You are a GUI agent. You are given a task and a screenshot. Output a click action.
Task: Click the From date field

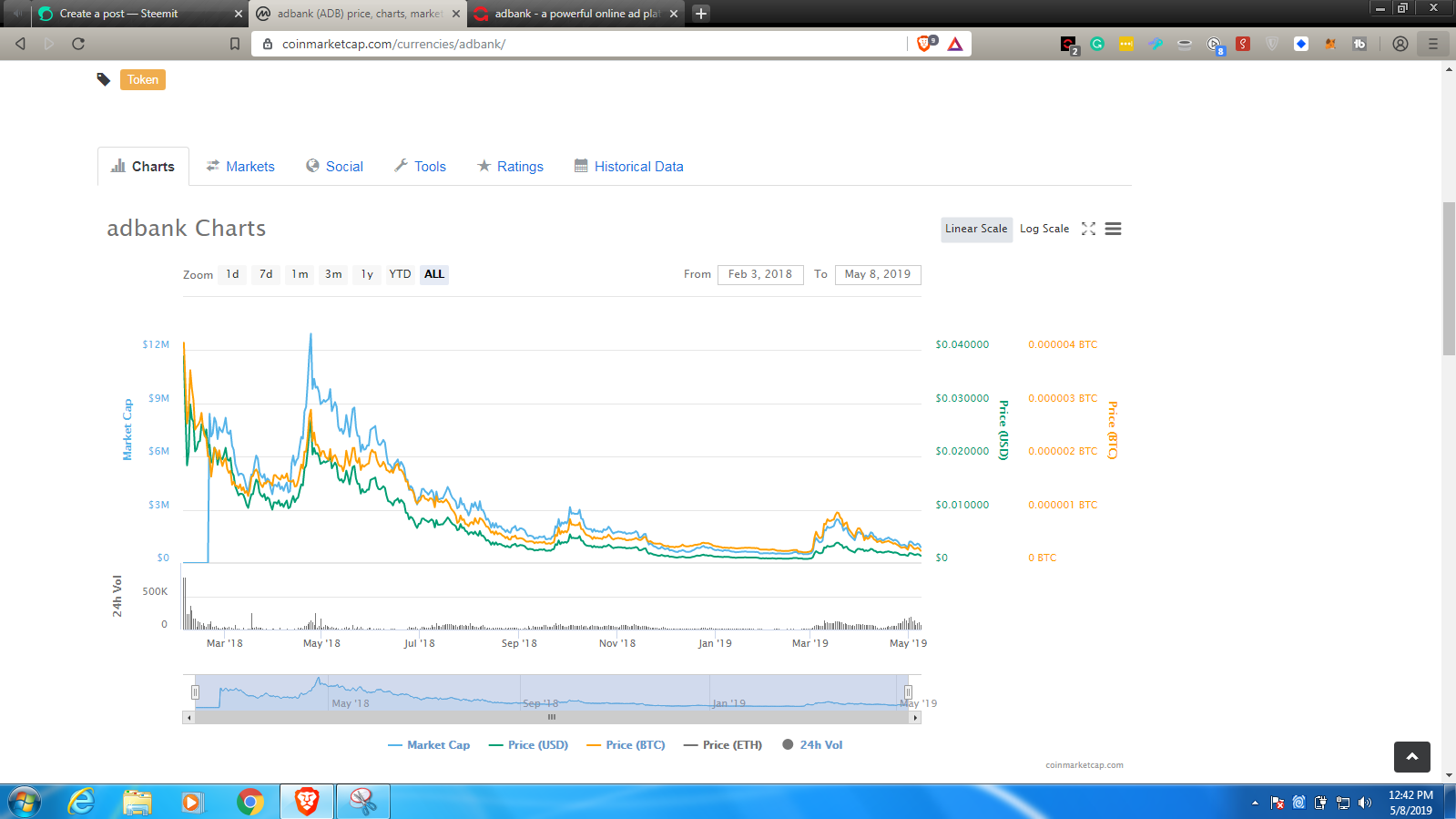pos(760,274)
